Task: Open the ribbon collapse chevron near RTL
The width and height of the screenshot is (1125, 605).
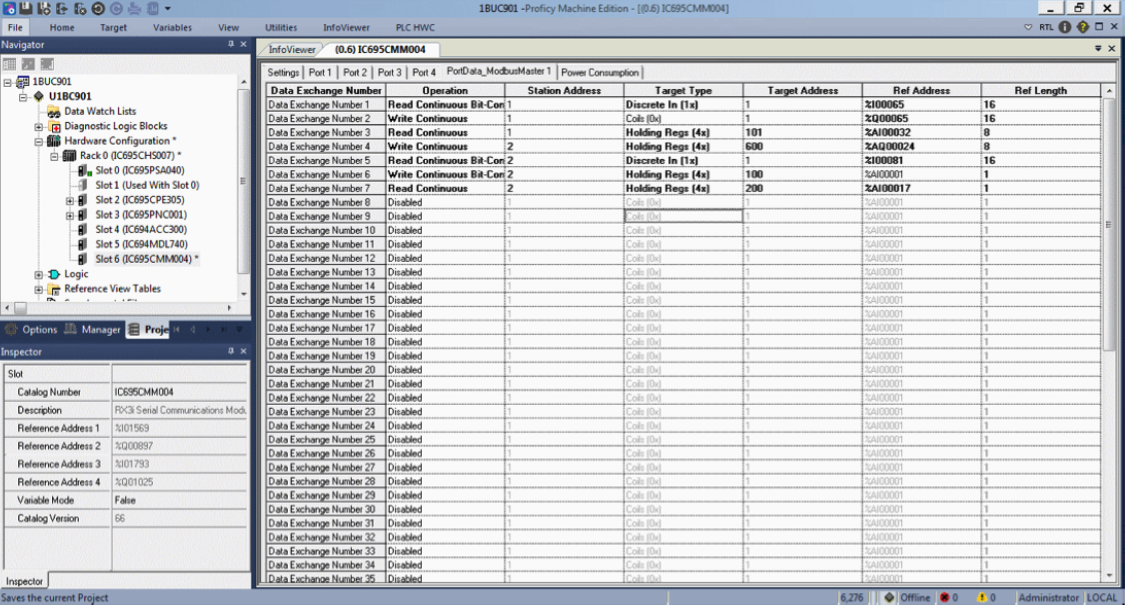Action: [1028, 27]
